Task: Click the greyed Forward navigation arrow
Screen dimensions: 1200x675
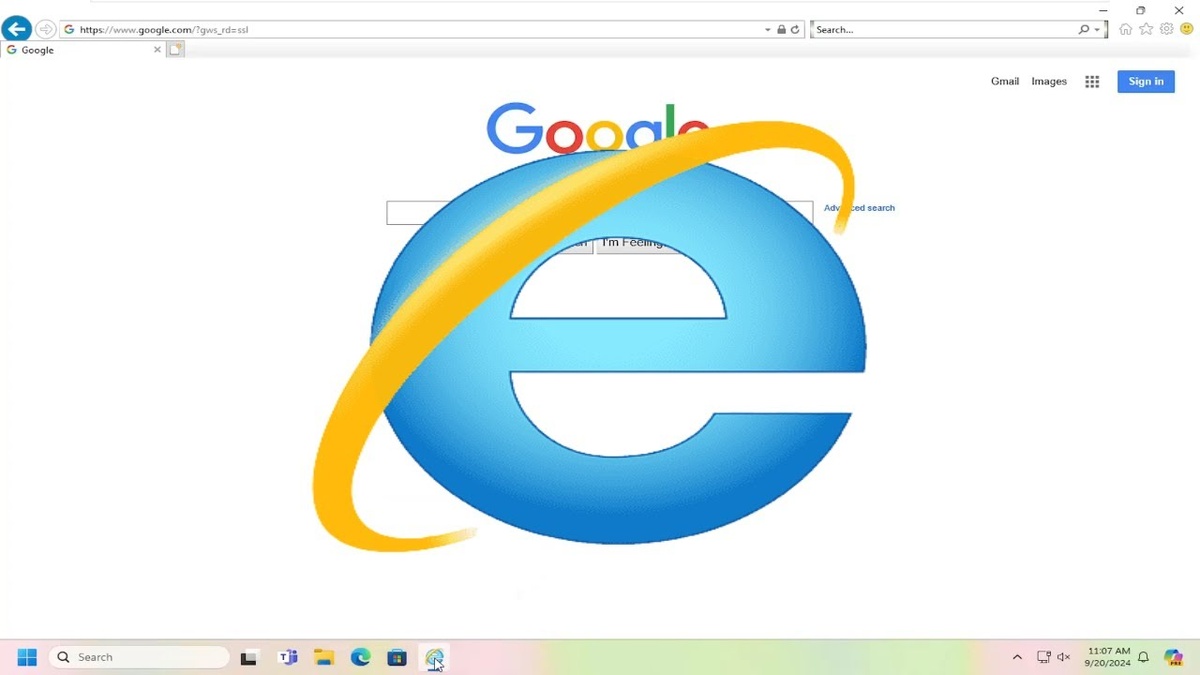Action: [46, 29]
